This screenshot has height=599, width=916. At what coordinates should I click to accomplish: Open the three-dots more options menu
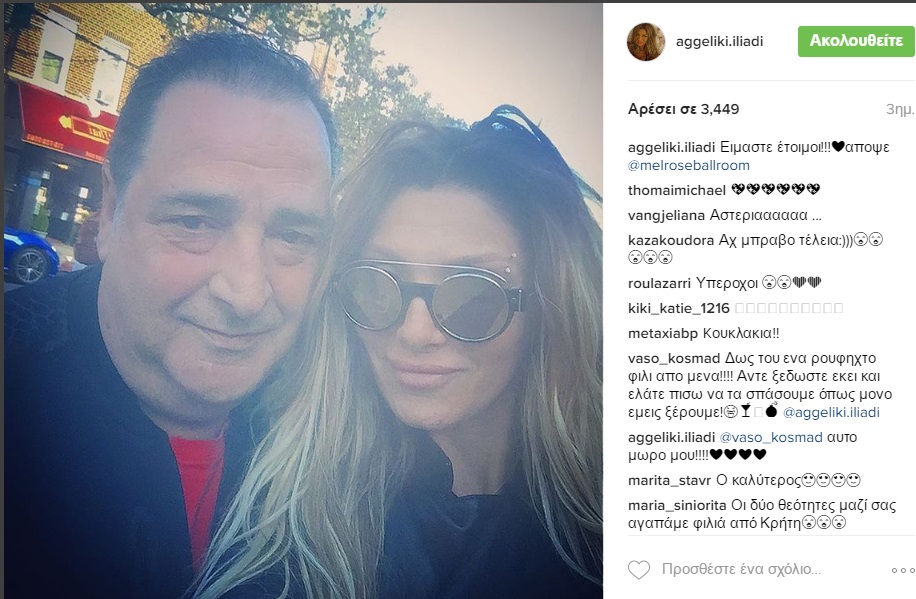[903, 570]
